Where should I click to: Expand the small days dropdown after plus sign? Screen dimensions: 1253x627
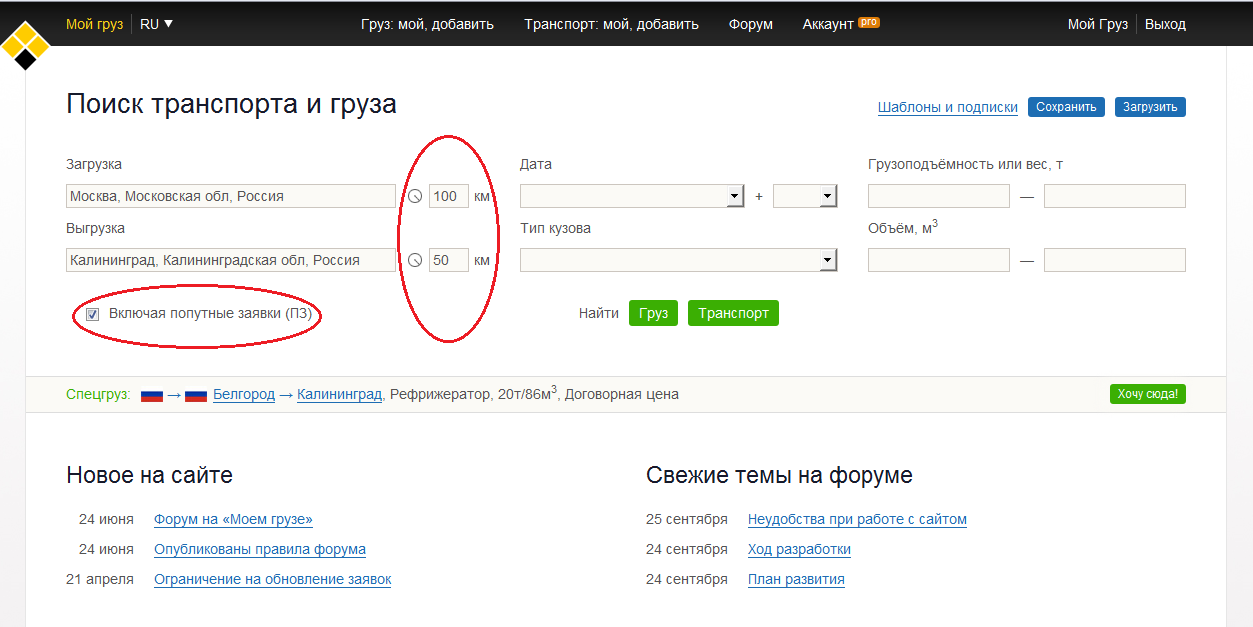click(827, 197)
